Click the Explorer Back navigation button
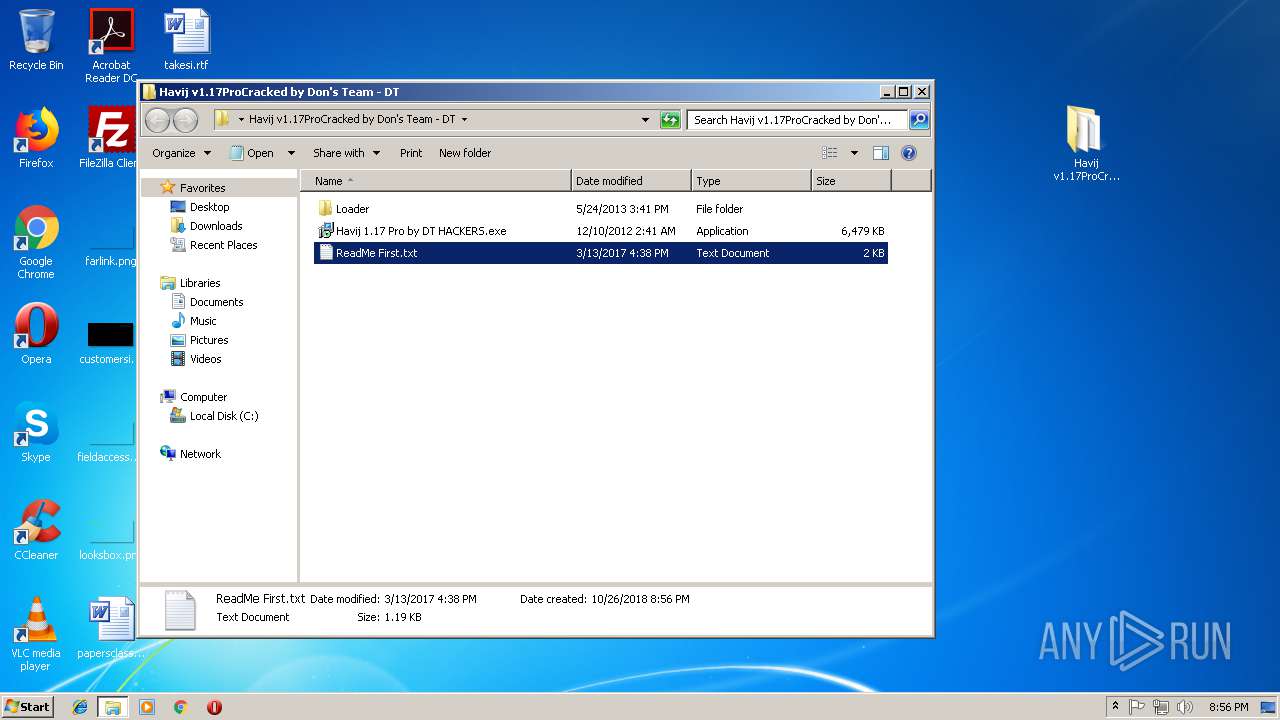Viewport: 1280px width, 720px height. tap(157, 120)
